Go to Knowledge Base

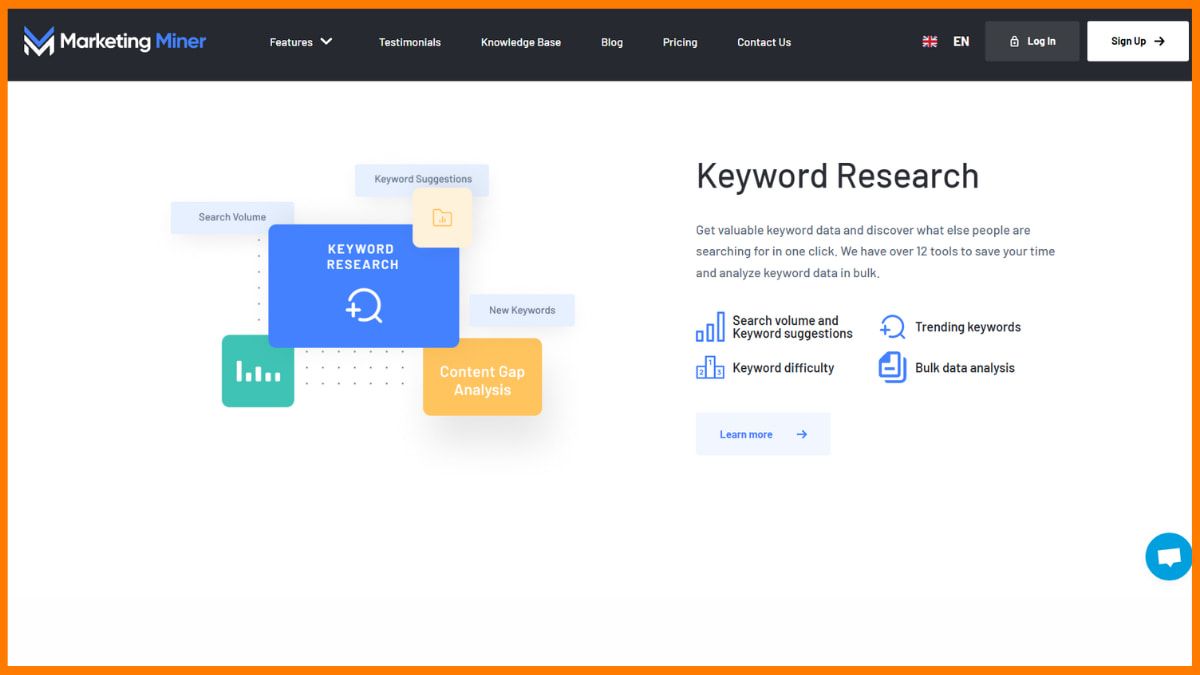click(x=520, y=42)
